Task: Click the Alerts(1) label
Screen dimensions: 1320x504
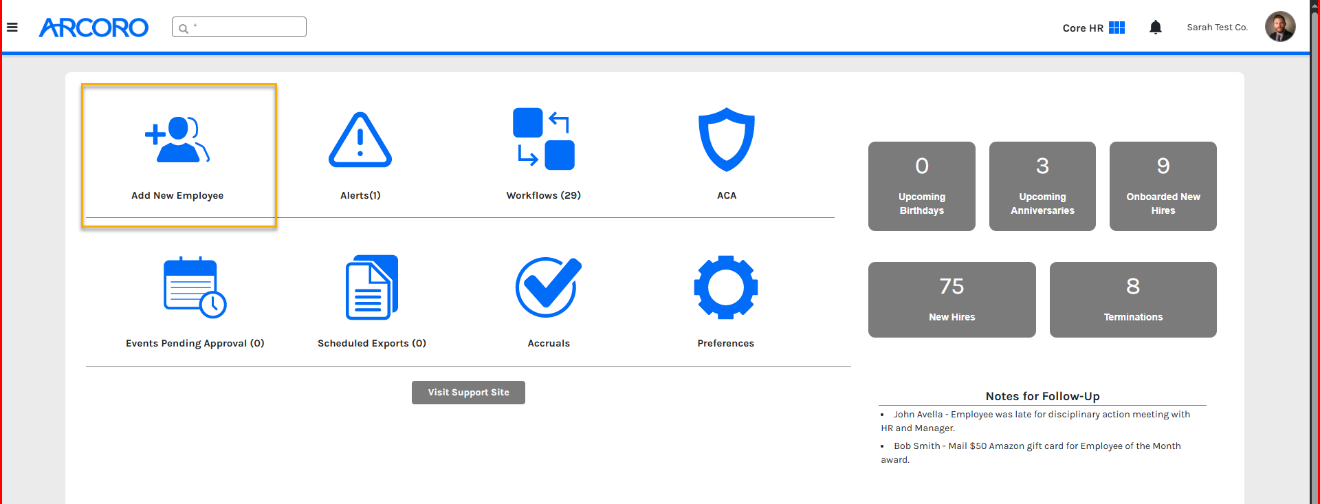Action: coord(360,196)
